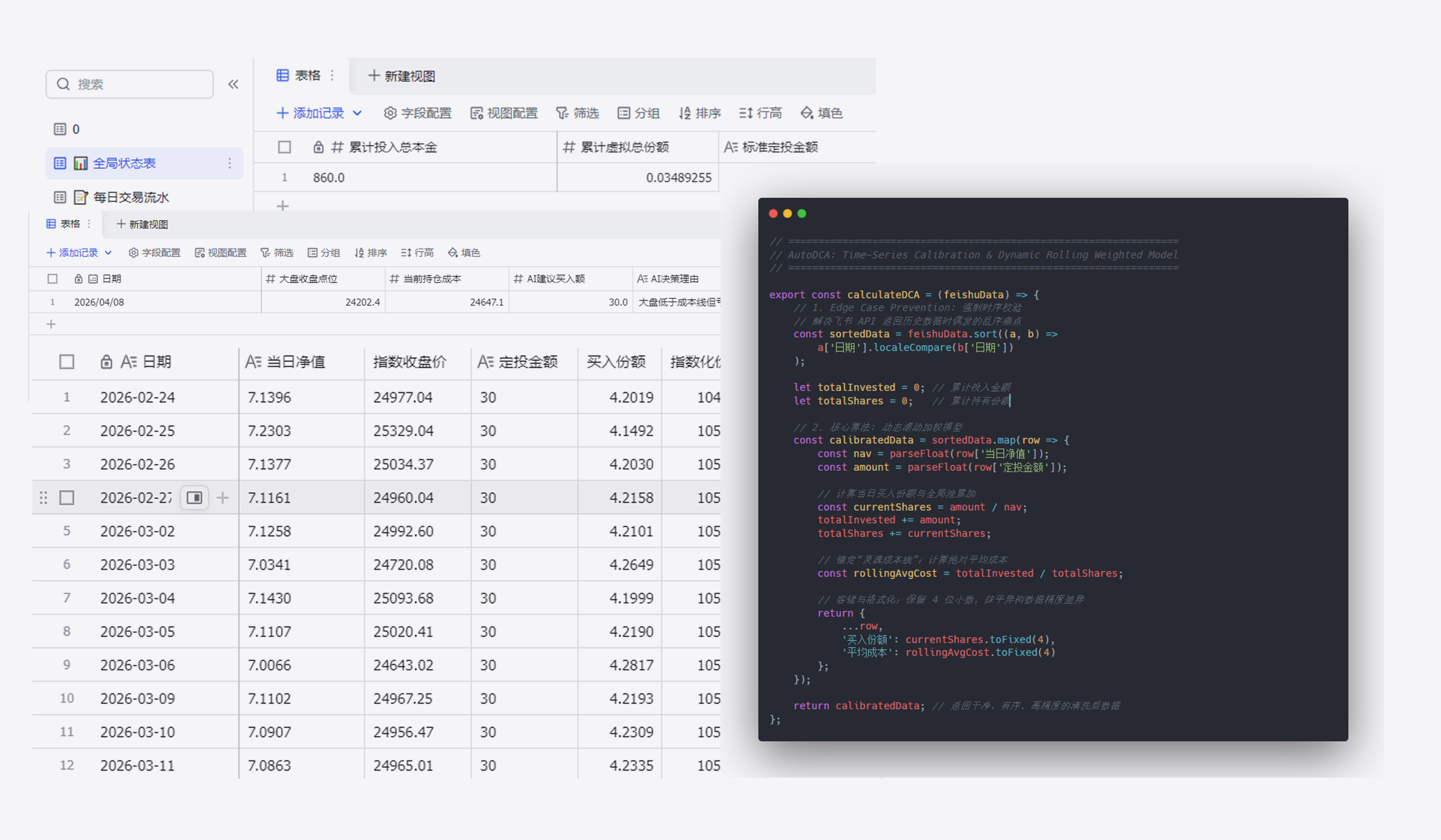
Task: Click drag handle dots on 2026-02-27 row
Action: point(43,498)
